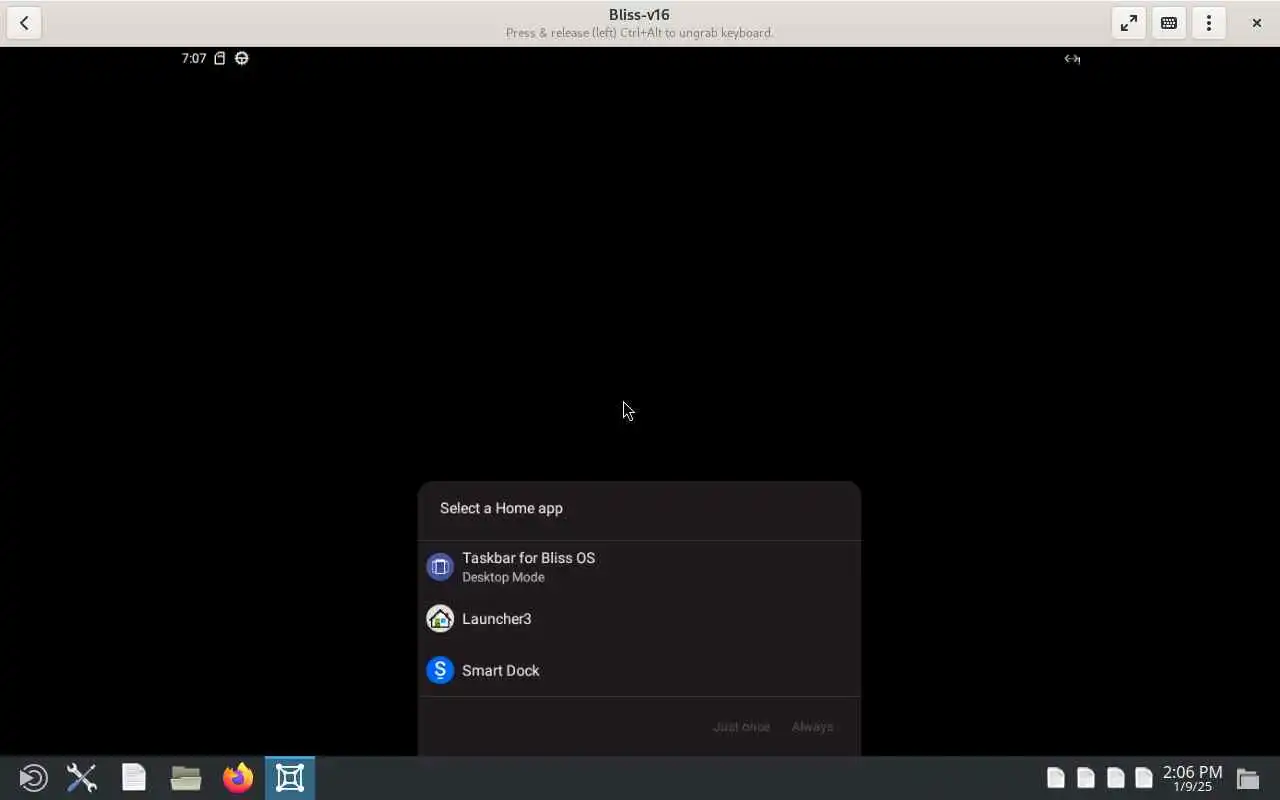Click the Bliss-v16 window title
Screen dimensions: 1280x800
point(639,15)
